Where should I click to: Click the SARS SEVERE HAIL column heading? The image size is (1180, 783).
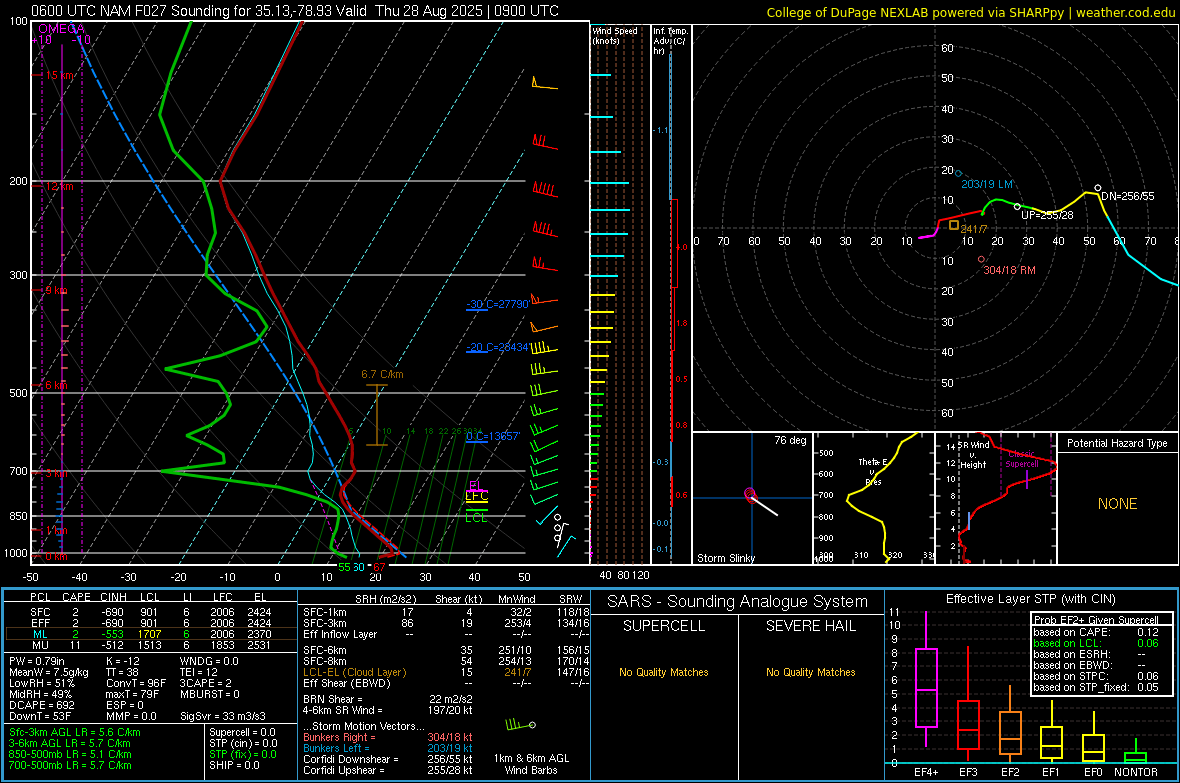[810, 626]
